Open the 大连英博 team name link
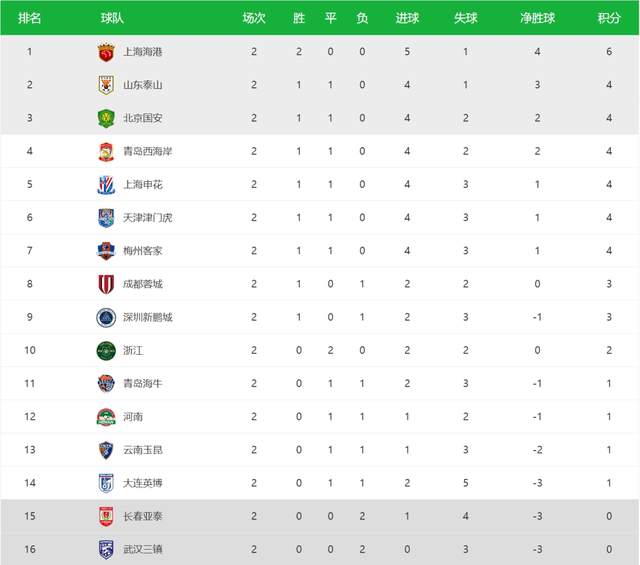640x565 pixels. pyautogui.click(x=143, y=483)
